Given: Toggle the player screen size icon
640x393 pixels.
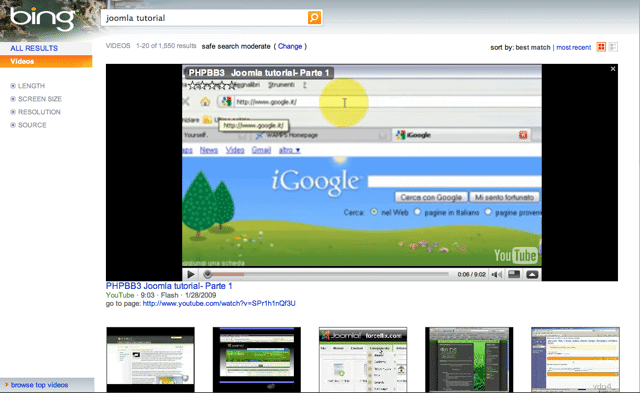Looking at the screenshot, I should 514,274.
